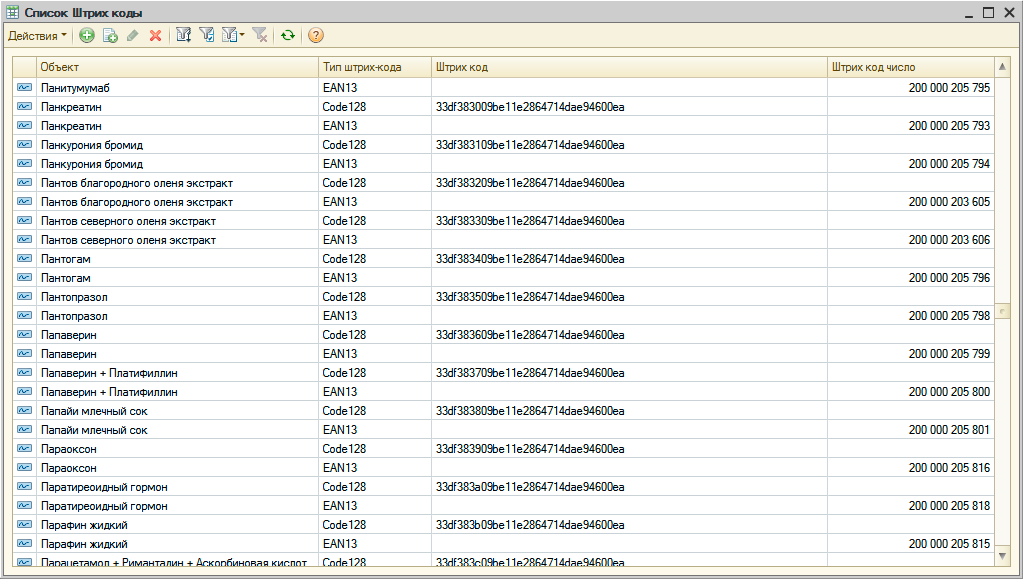Expand the filter history dropdown arrow
This screenshot has width=1023, height=579.
[x=241, y=36]
